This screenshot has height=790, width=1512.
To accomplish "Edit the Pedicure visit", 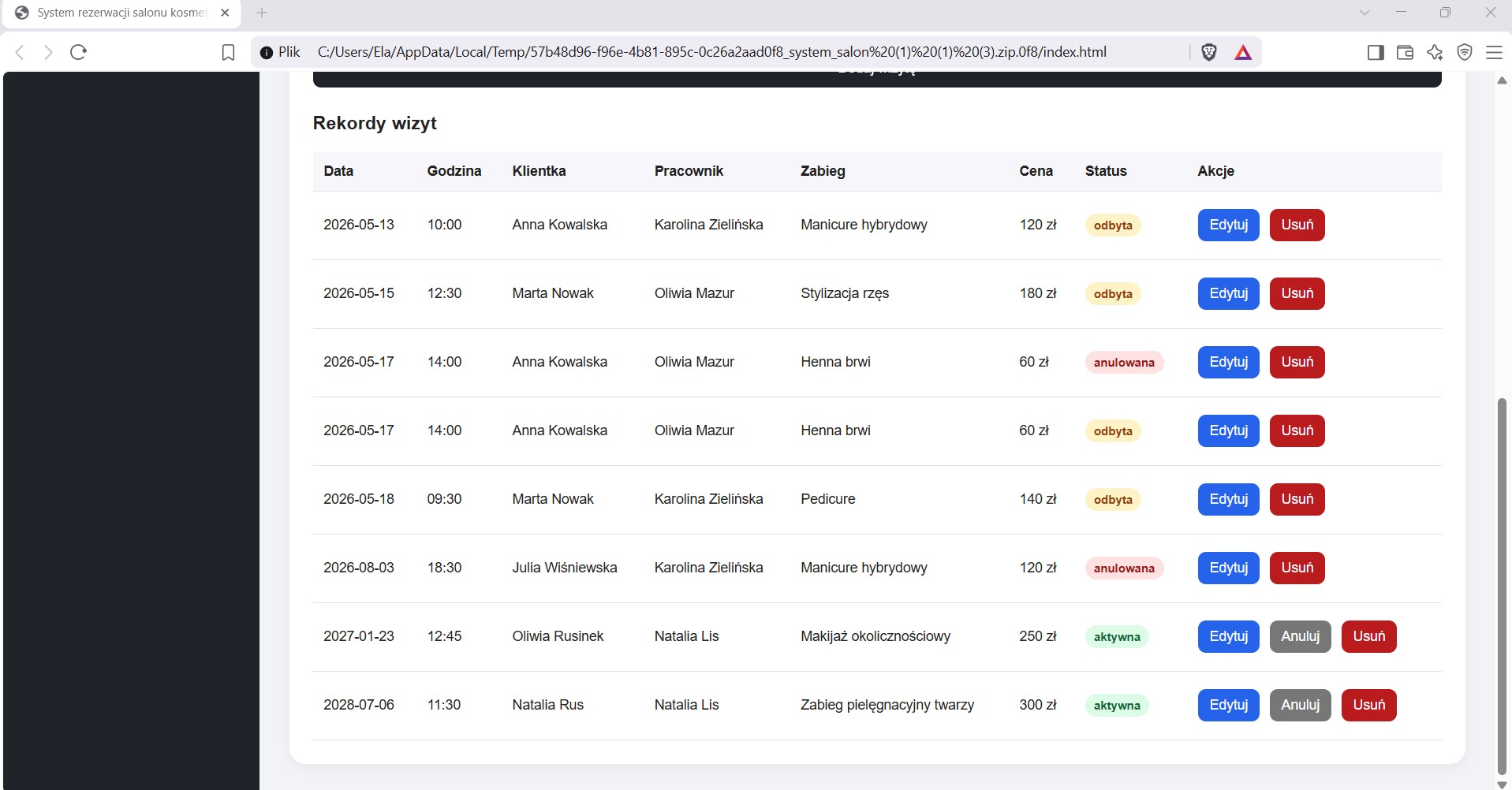I will (1228, 499).
